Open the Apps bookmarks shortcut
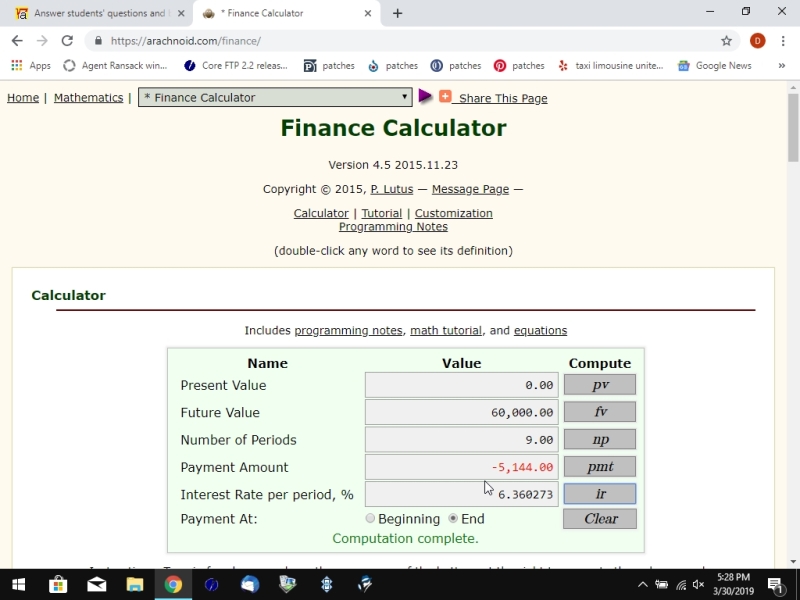The height and width of the screenshot is (600, 800). [31, 65]
